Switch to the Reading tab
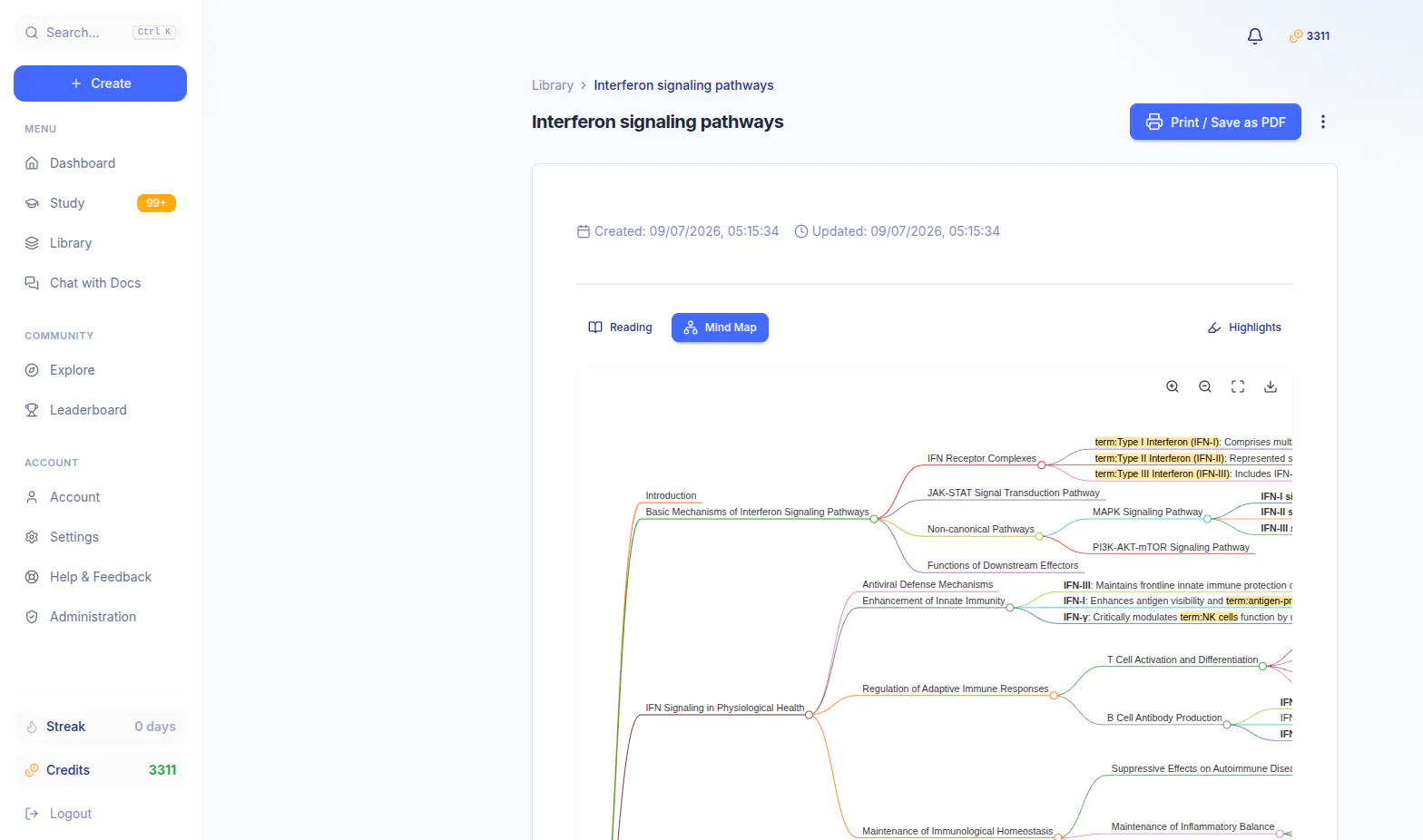This screenshot has width=1423, height=840. [620, 327]
